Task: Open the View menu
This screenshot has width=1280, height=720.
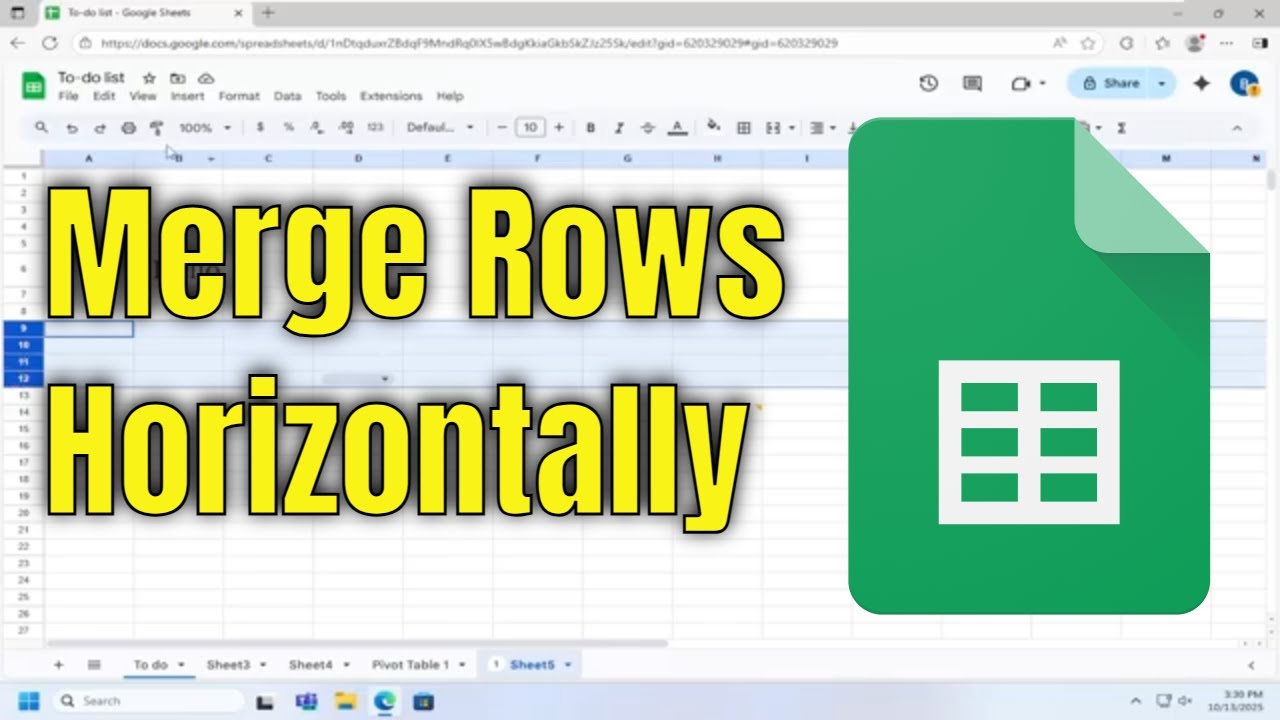Action: [143, 96]
